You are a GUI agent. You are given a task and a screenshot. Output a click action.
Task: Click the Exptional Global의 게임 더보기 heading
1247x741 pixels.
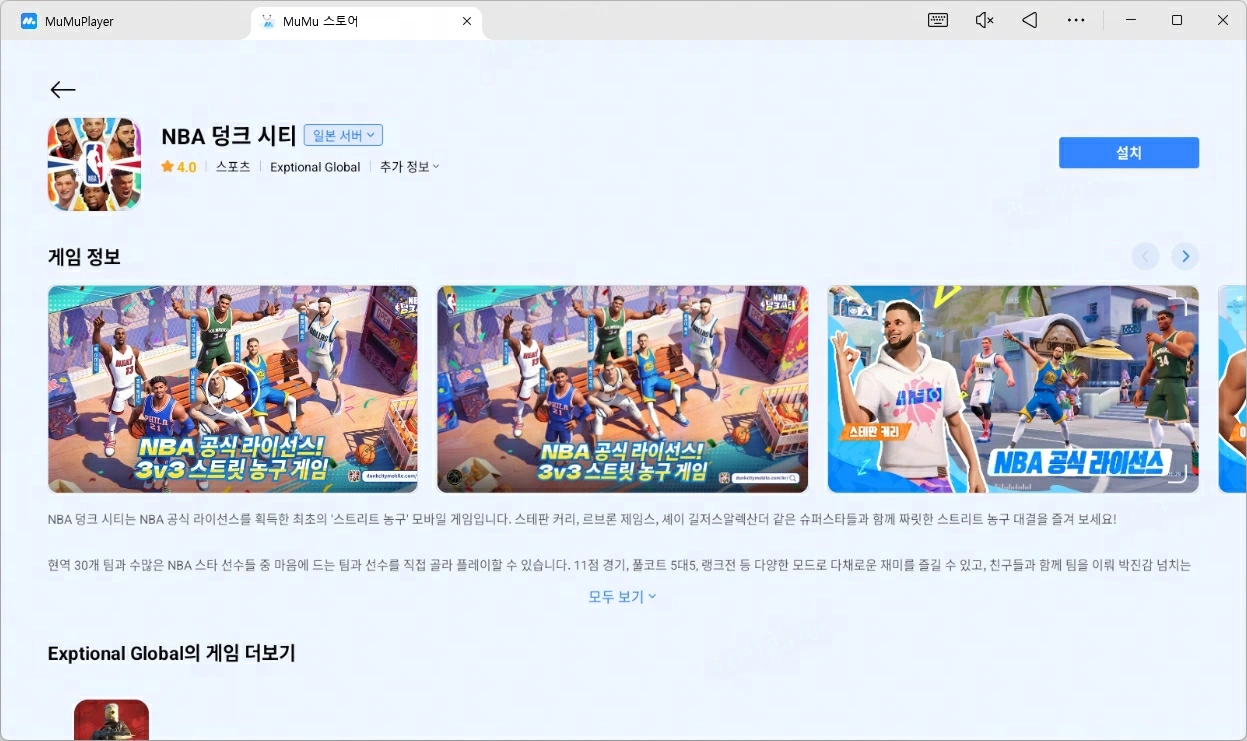pos(172,653)
